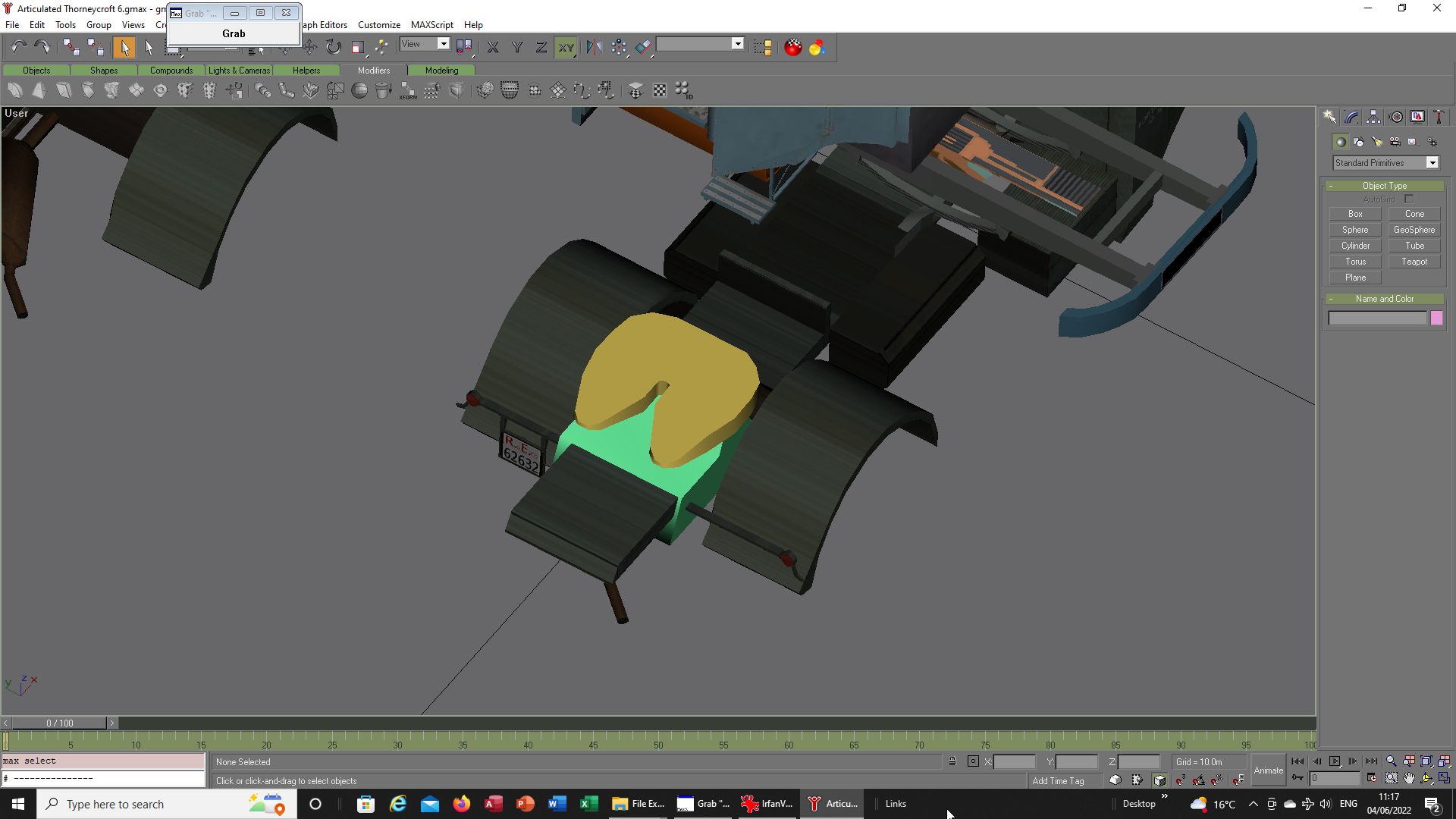The image size is (1456, 819).
Task: Toggle the AutoGrid checkbox
Action: click(1409, 199)
